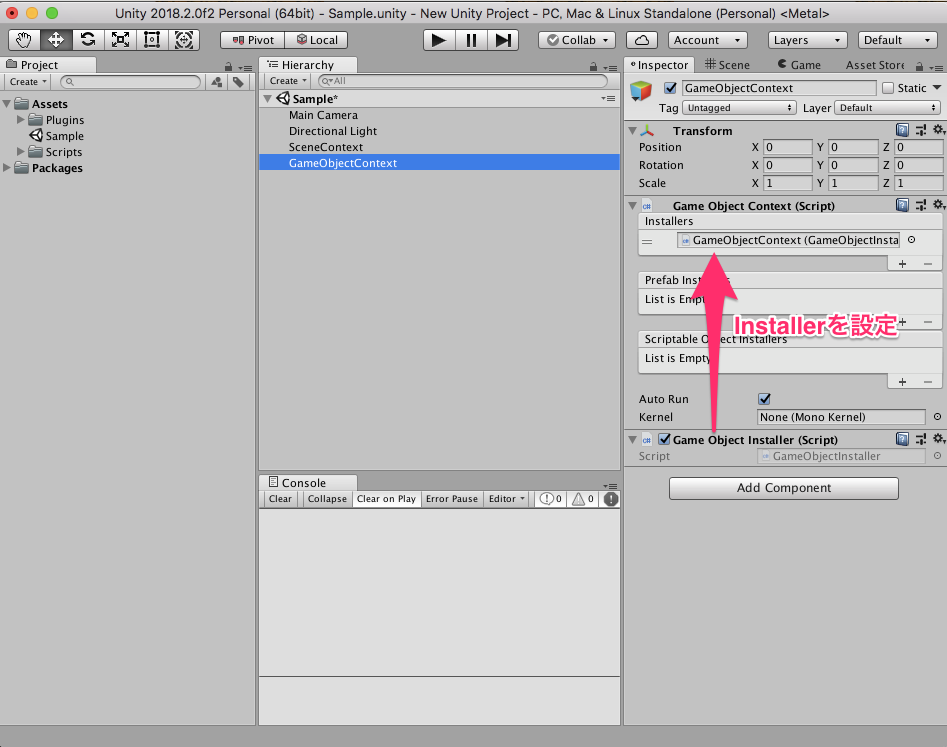Disable Game Object Installer script checkbox
This screenshot has height=747, width=947.
664,439
